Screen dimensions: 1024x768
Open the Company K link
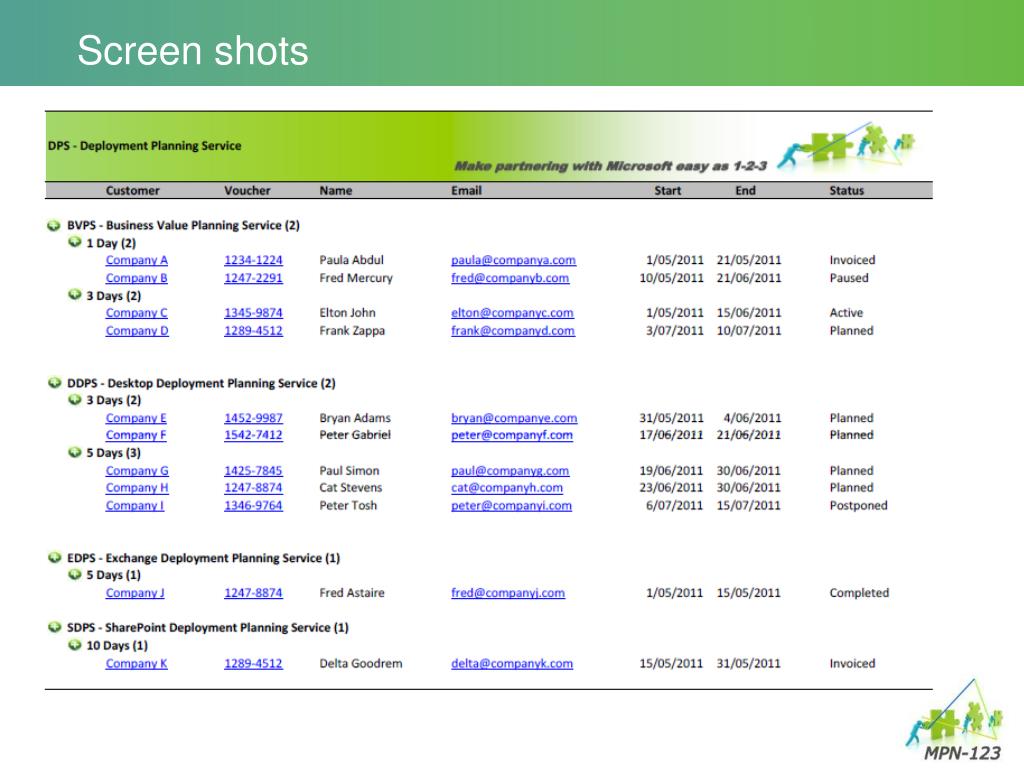(136, 664)
